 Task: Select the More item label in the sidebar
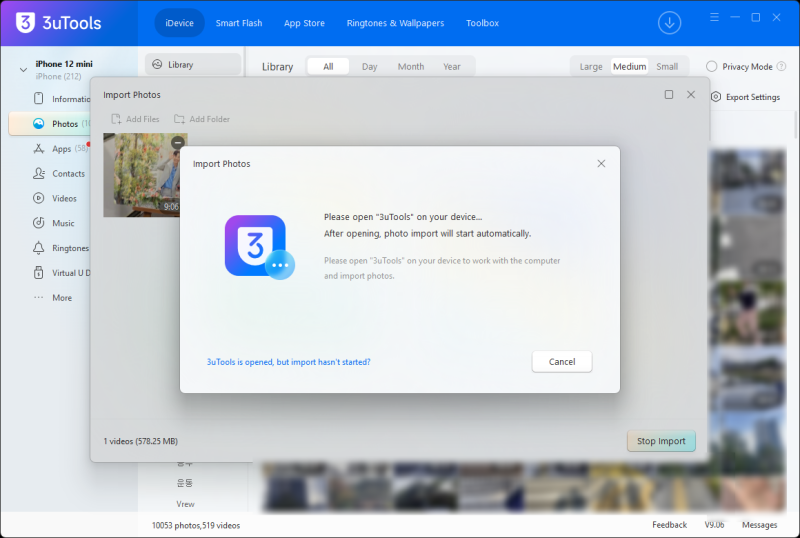(x=62, y=298)
